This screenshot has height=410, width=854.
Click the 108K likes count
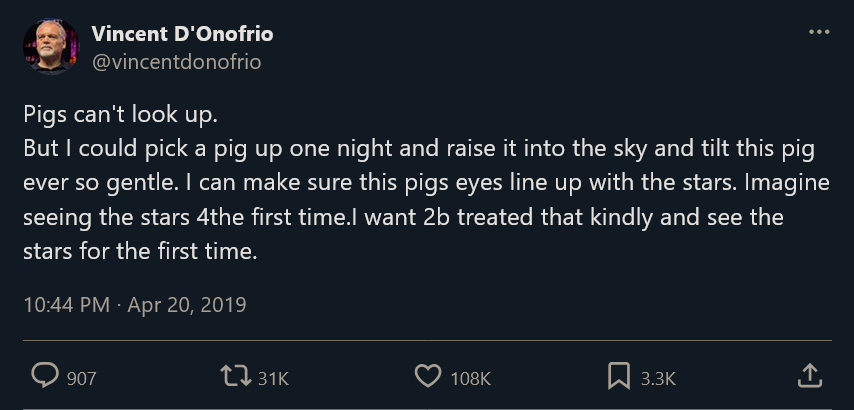click(471, 378)
